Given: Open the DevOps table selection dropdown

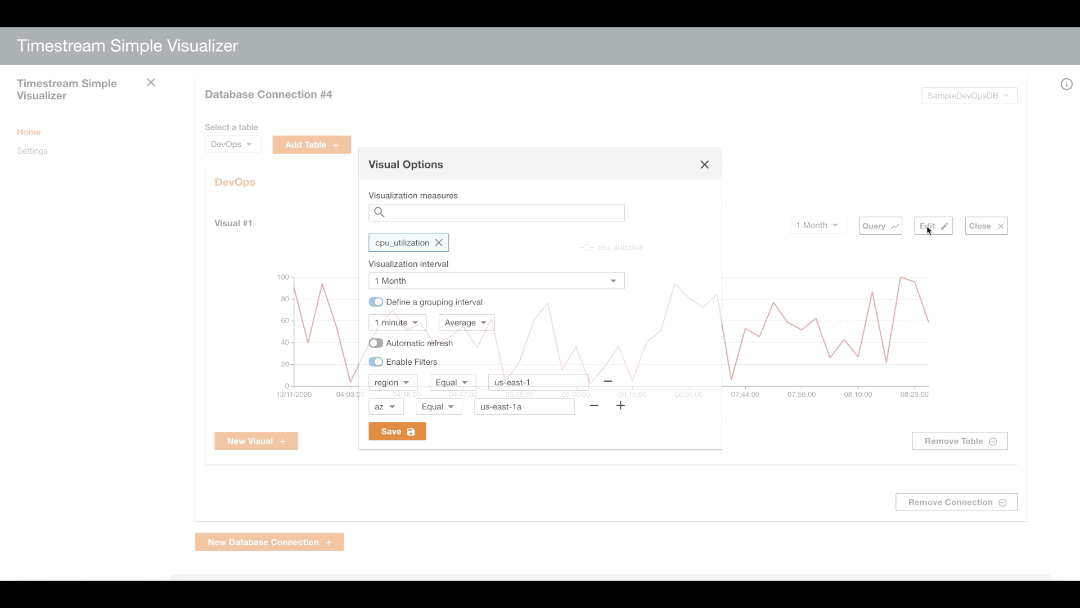Looking at the screenshot, I should point(232,144).
